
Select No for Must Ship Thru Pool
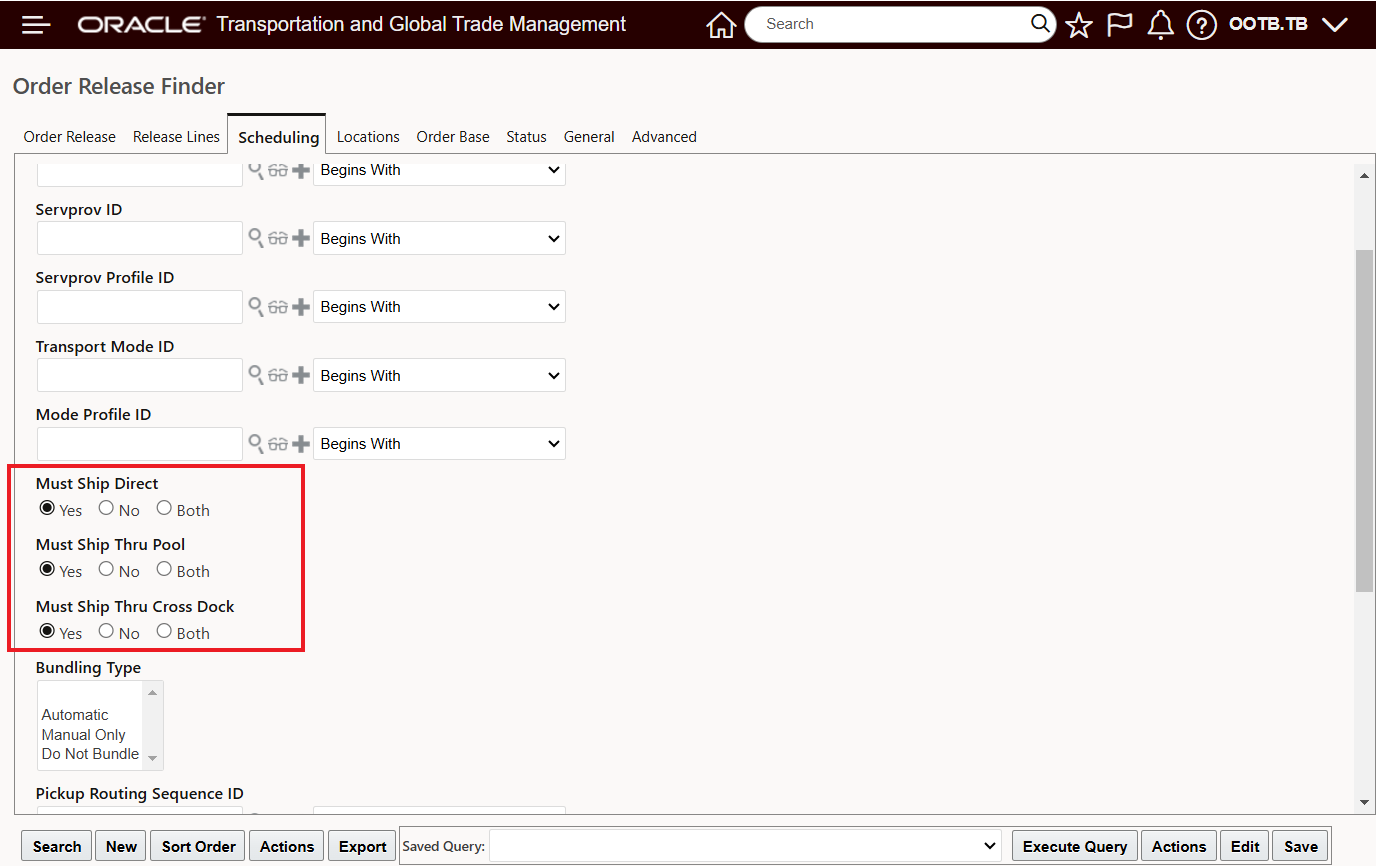[106, 569]
